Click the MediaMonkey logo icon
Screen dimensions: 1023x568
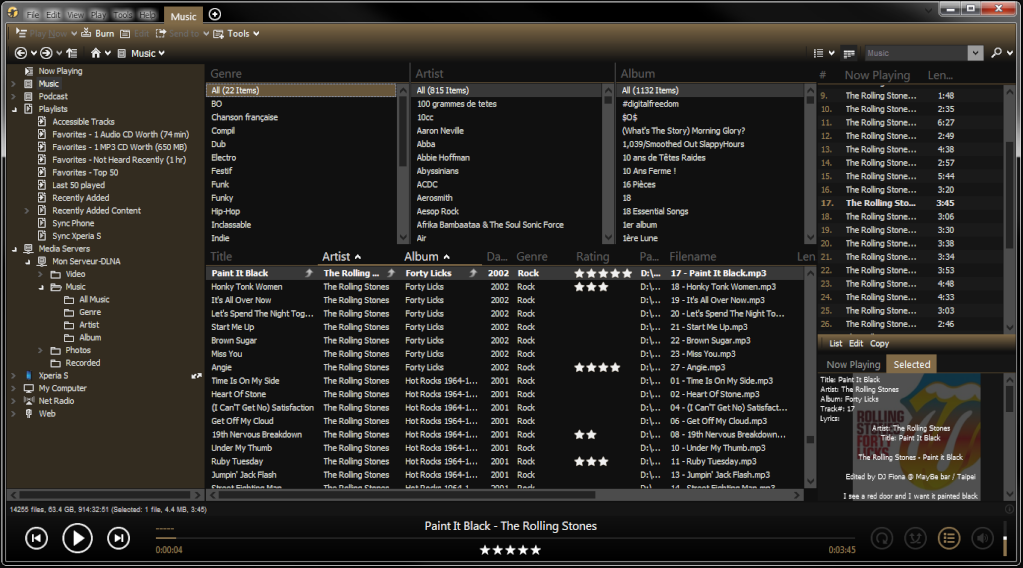point(12,12)
